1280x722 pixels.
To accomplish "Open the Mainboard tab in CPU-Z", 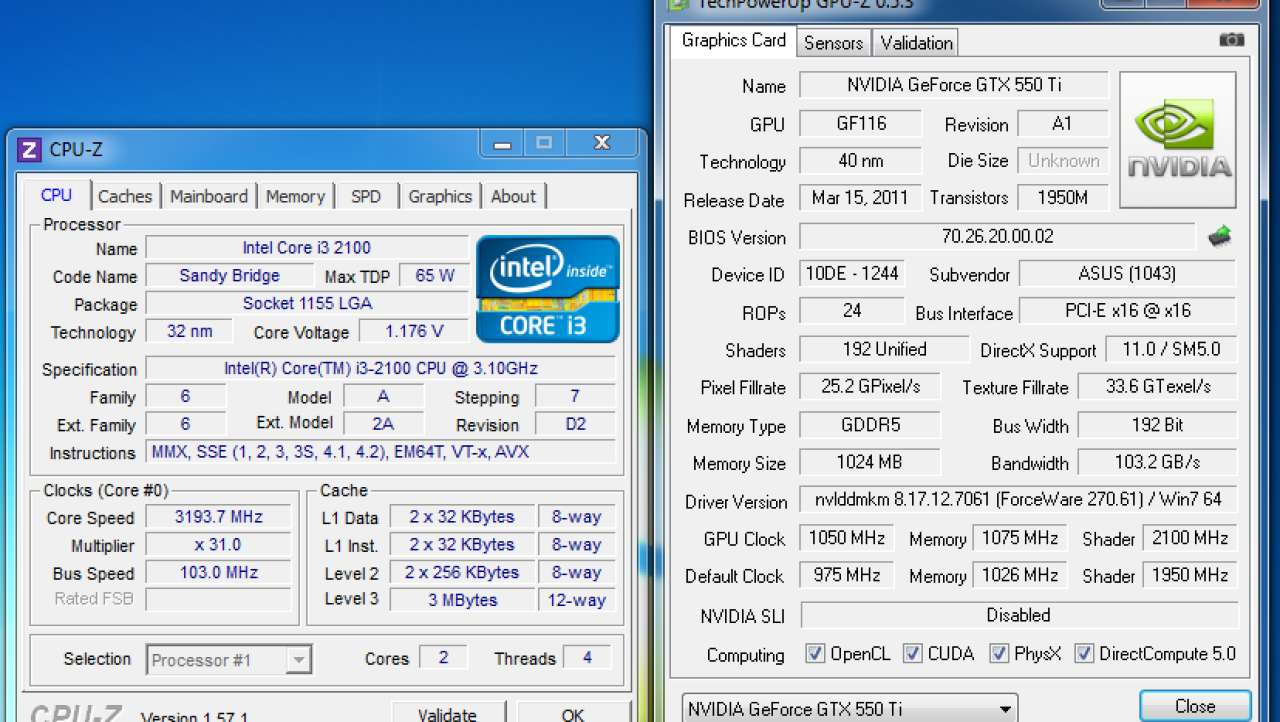I will pos(209,197).
